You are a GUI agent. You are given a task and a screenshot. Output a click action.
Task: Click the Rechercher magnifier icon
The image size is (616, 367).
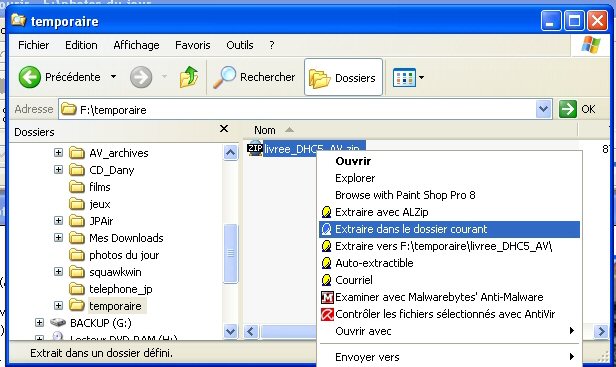(224, 77)
